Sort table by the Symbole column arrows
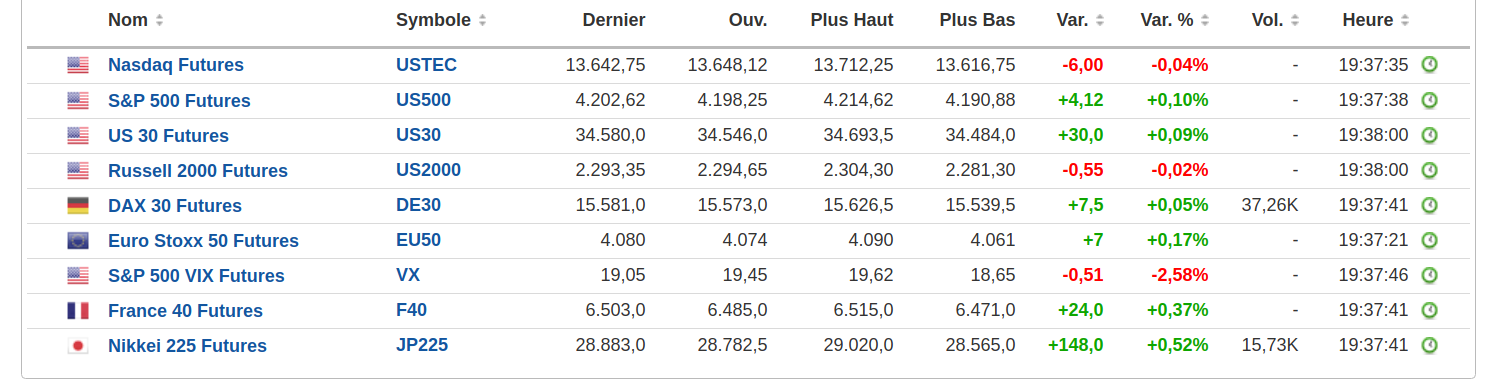The width and height of the screenshot is (1489, 383). point(482,20)
